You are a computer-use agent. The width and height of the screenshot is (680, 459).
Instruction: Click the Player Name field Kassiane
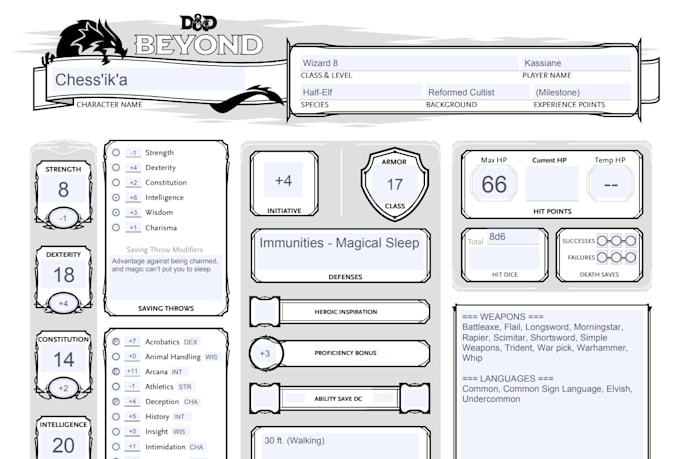576,63
